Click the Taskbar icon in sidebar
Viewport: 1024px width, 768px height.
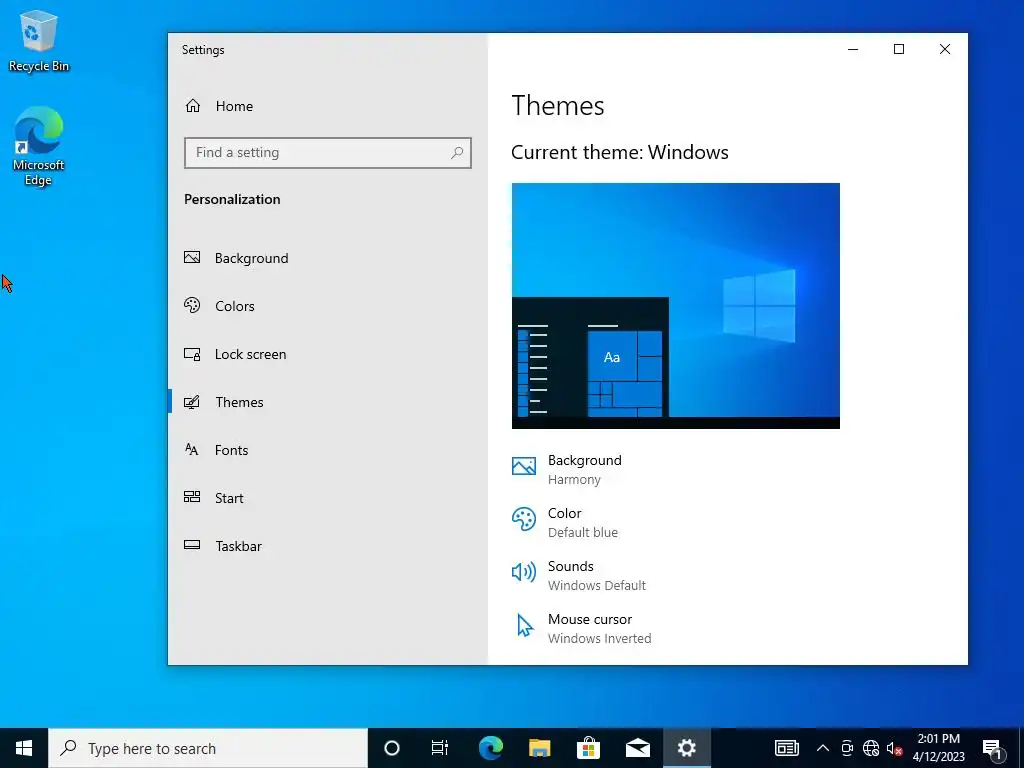192,545
